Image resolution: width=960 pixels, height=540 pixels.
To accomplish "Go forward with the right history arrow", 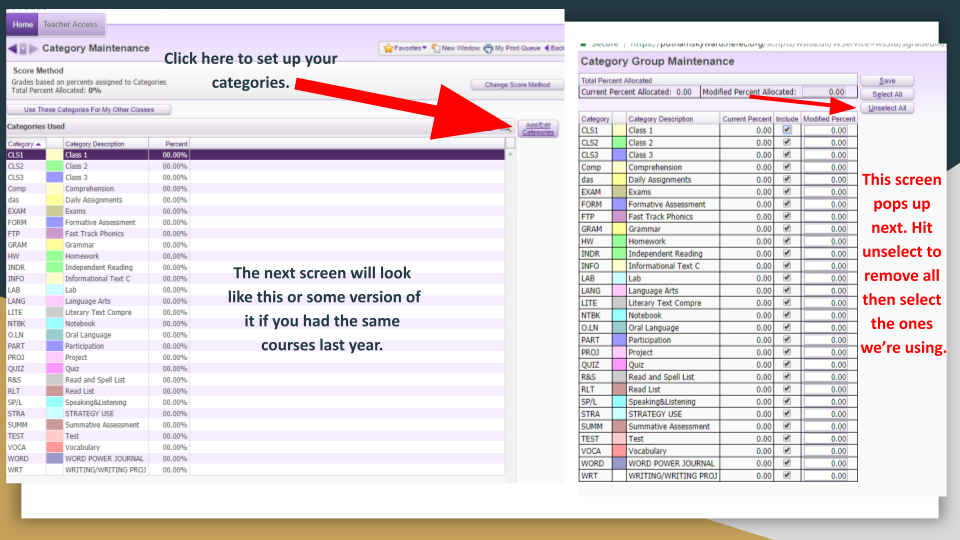I will pyautogui.click(x=34, y=48).
